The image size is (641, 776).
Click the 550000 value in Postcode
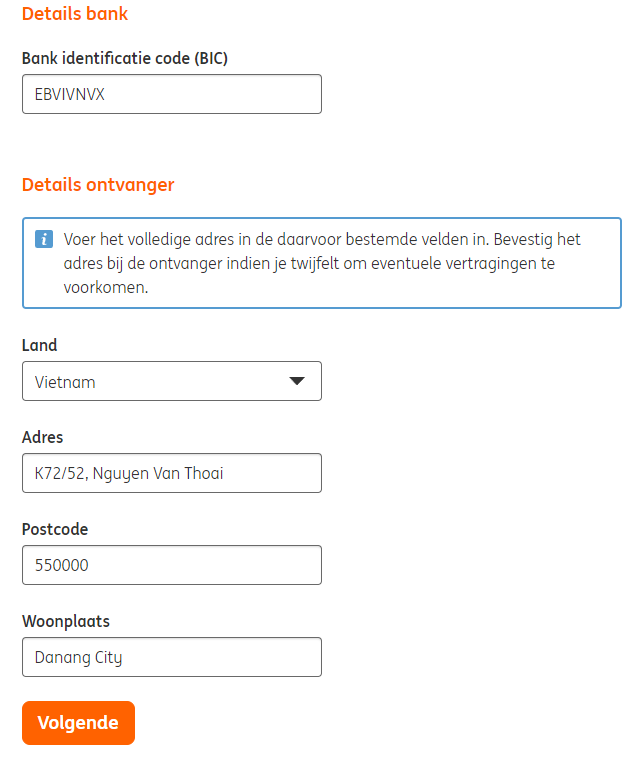[x=62, y=565]
